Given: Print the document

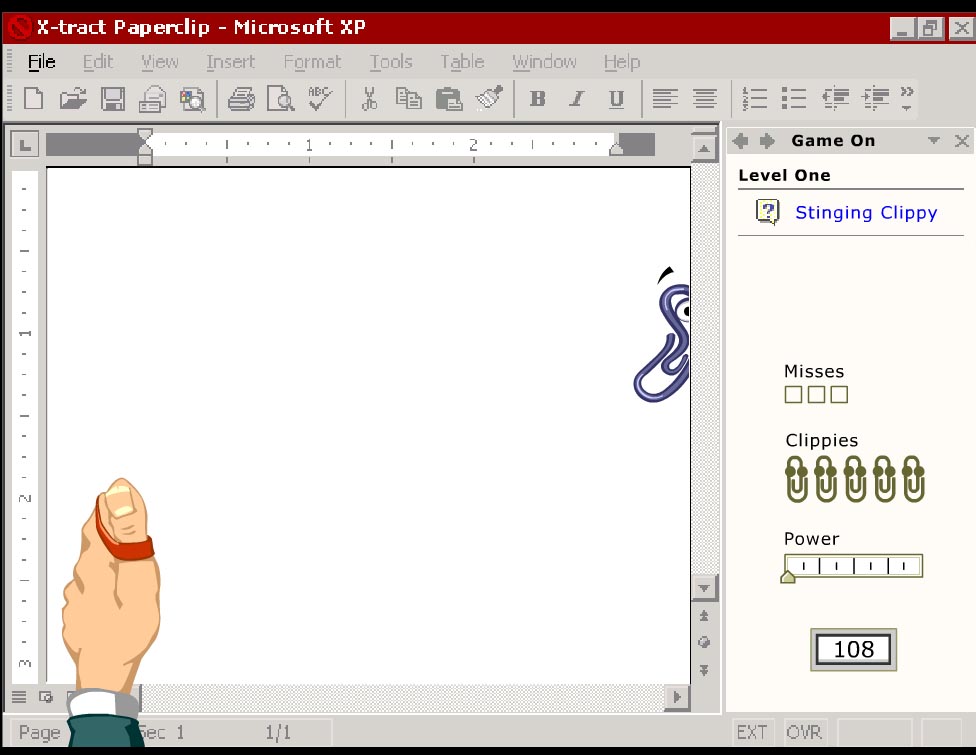Looking at the screenshot, I should 241,98.
